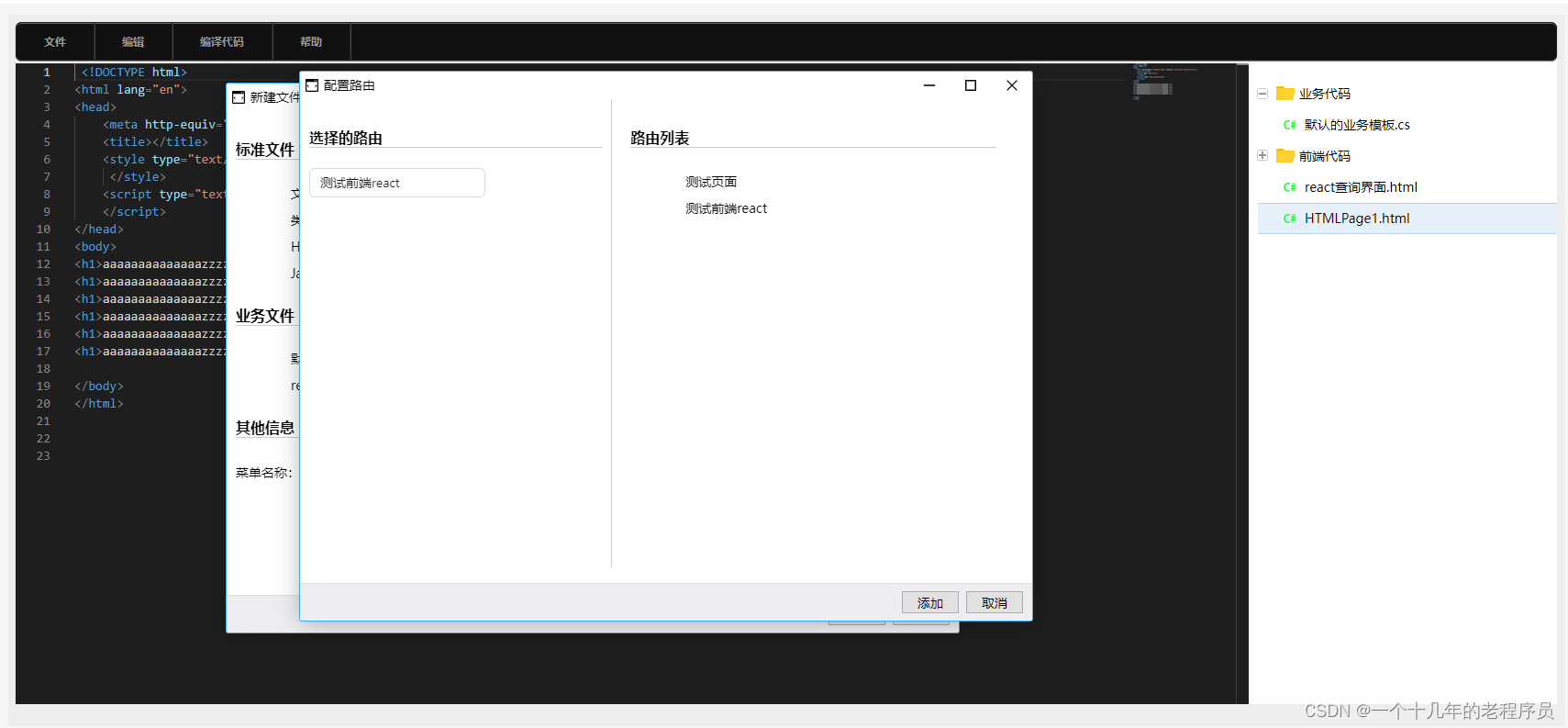The width and height of the screenshot is (1568, 728).
Task: Click the 菜单名称 label in 新建文件 dialog
Action: (264, 473)
